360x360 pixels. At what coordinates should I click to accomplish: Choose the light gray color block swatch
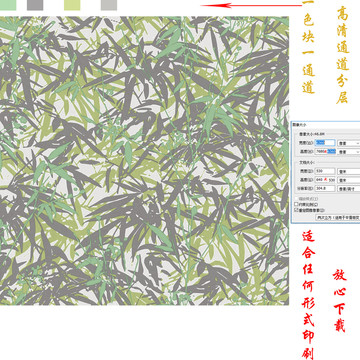click(109, 5)
